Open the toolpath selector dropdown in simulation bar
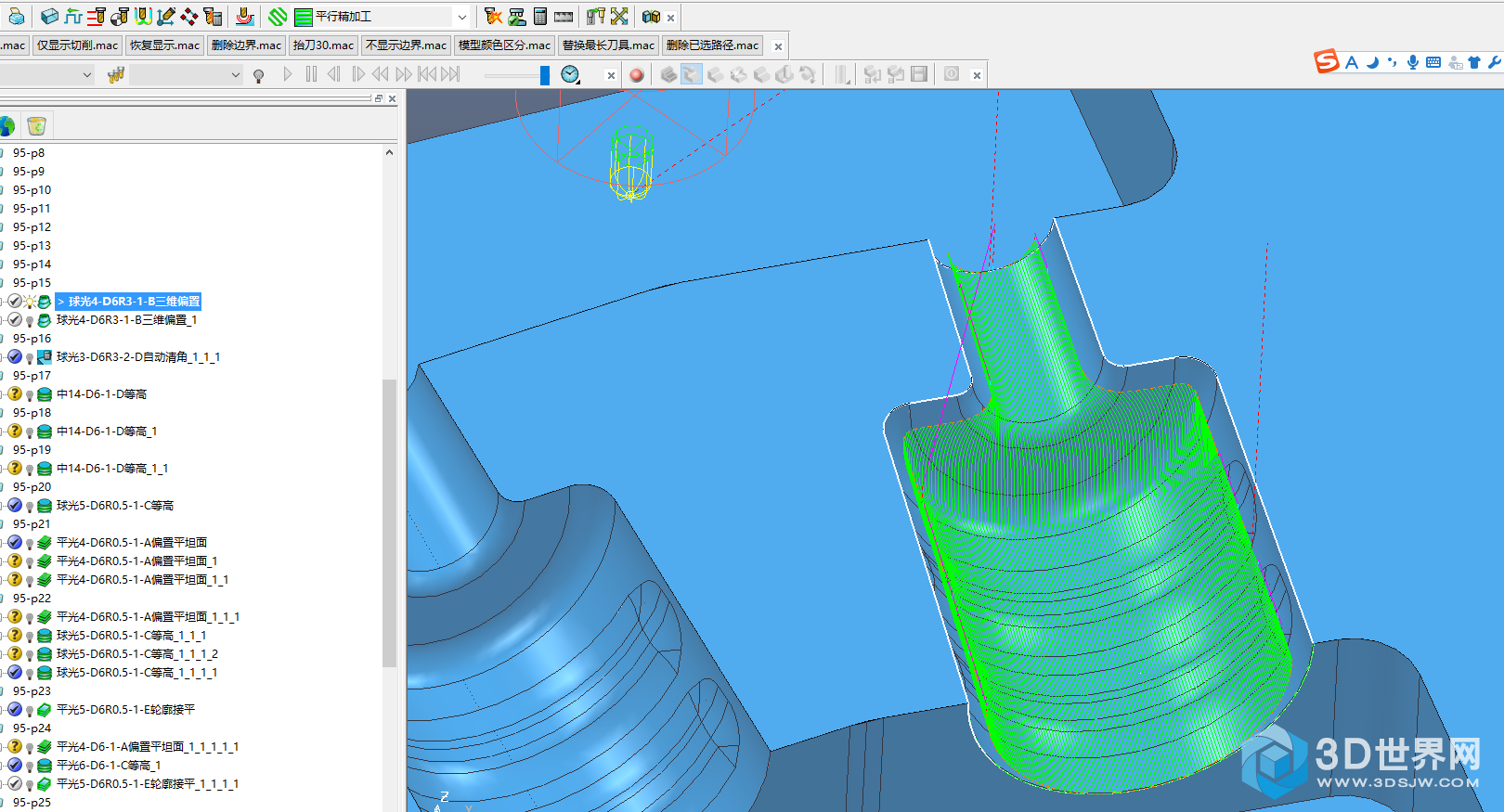Viewport: 1504px width, 812px height. [x=87, y=75]
